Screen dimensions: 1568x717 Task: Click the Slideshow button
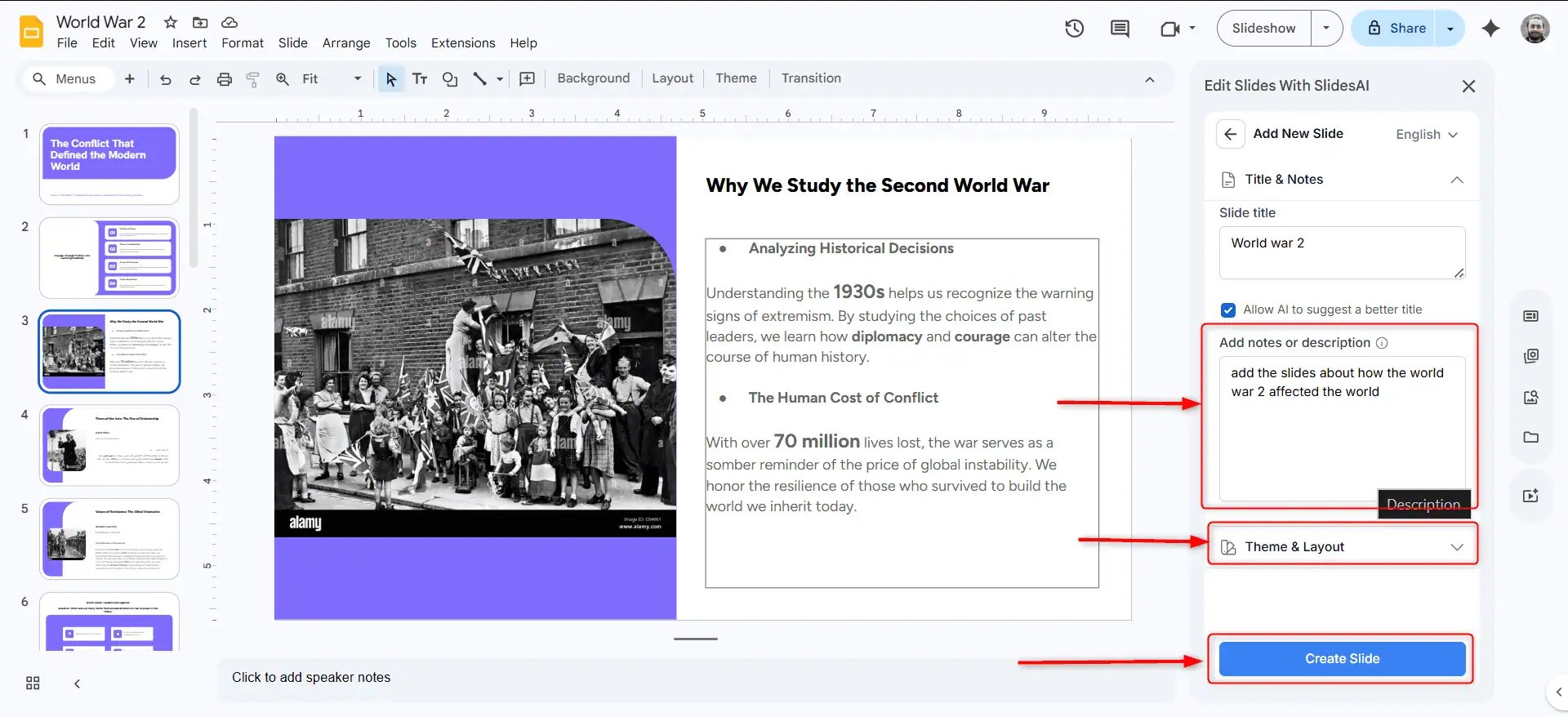[x=1264, y=29]
